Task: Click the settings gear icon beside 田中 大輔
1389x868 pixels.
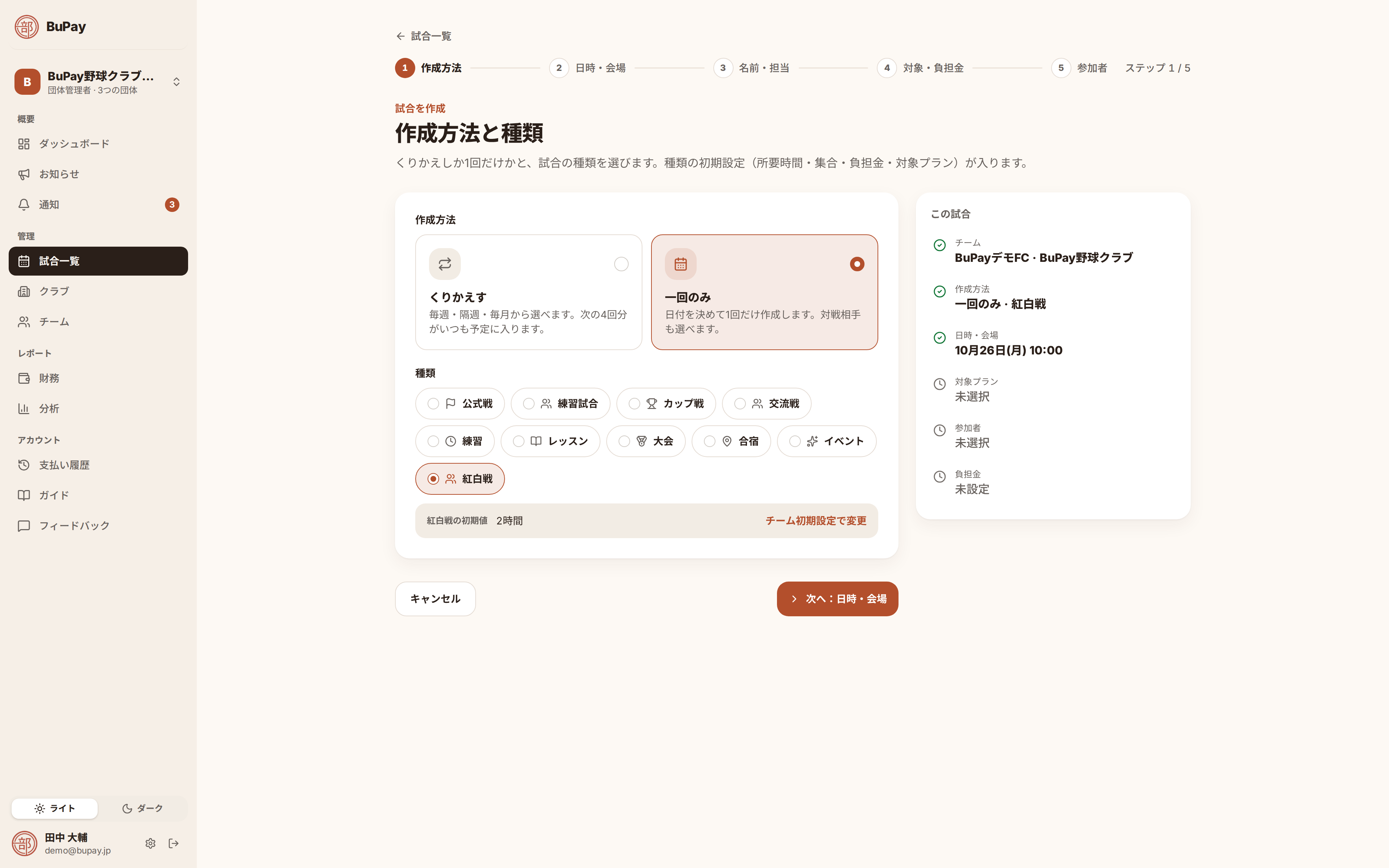Action: (x=150, y=843)
